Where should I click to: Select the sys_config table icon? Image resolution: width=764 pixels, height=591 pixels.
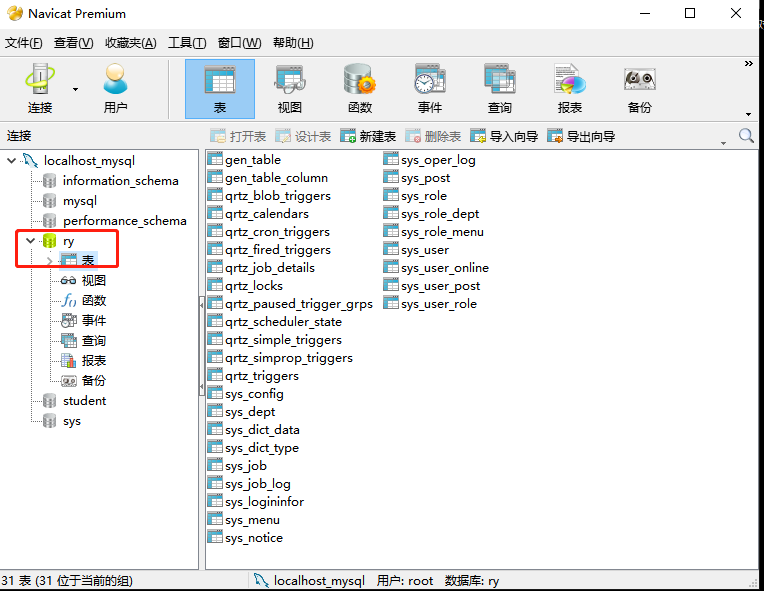pyautogui.click(x=215, y=394)
